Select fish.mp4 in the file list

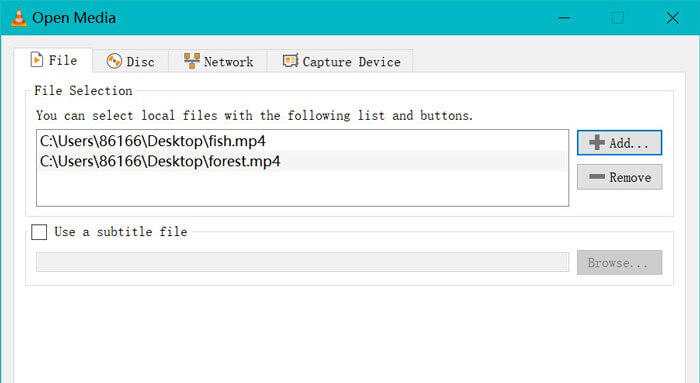click(302, 141)
